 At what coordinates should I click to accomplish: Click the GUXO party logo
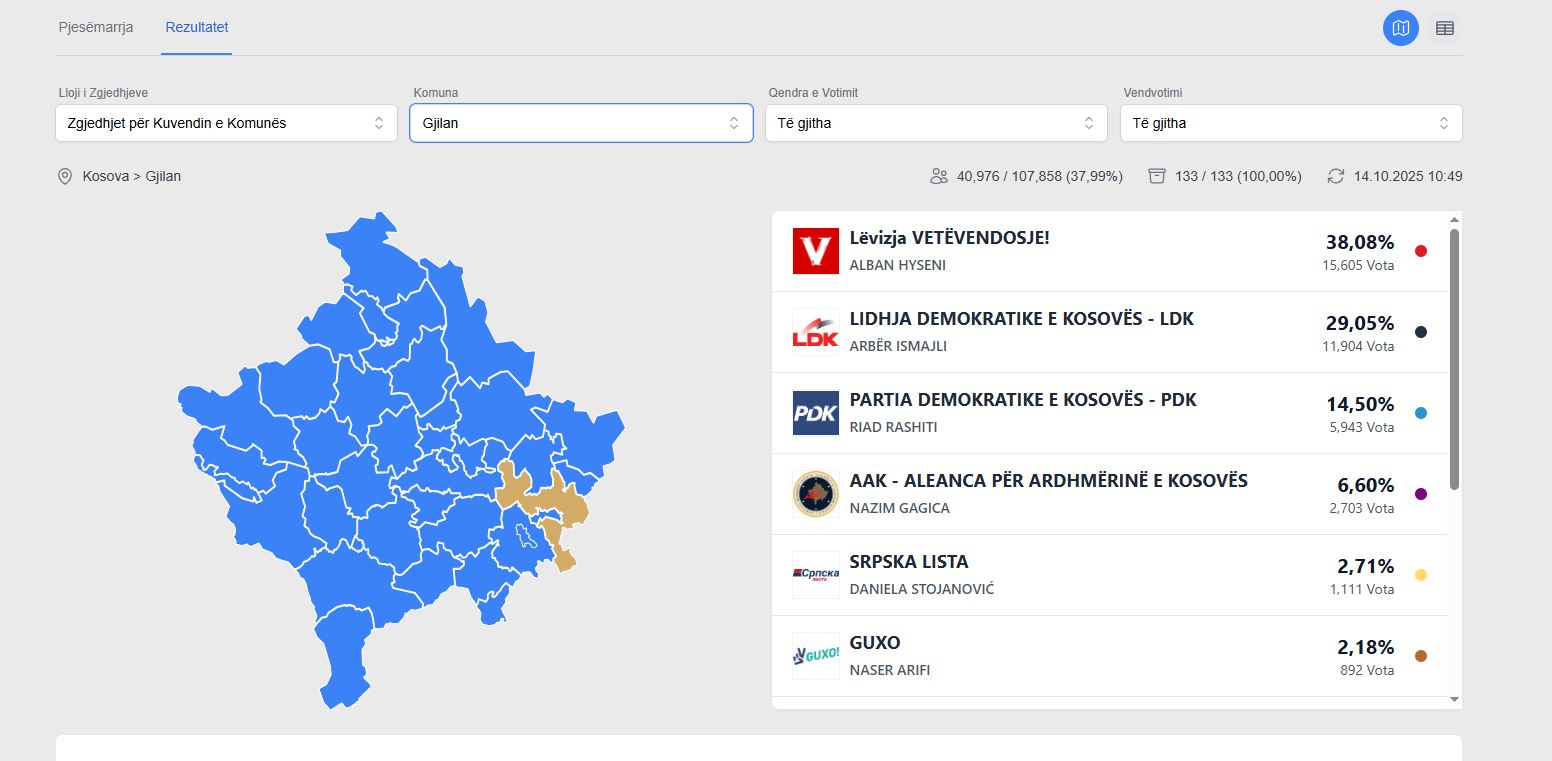pos(815,656)
